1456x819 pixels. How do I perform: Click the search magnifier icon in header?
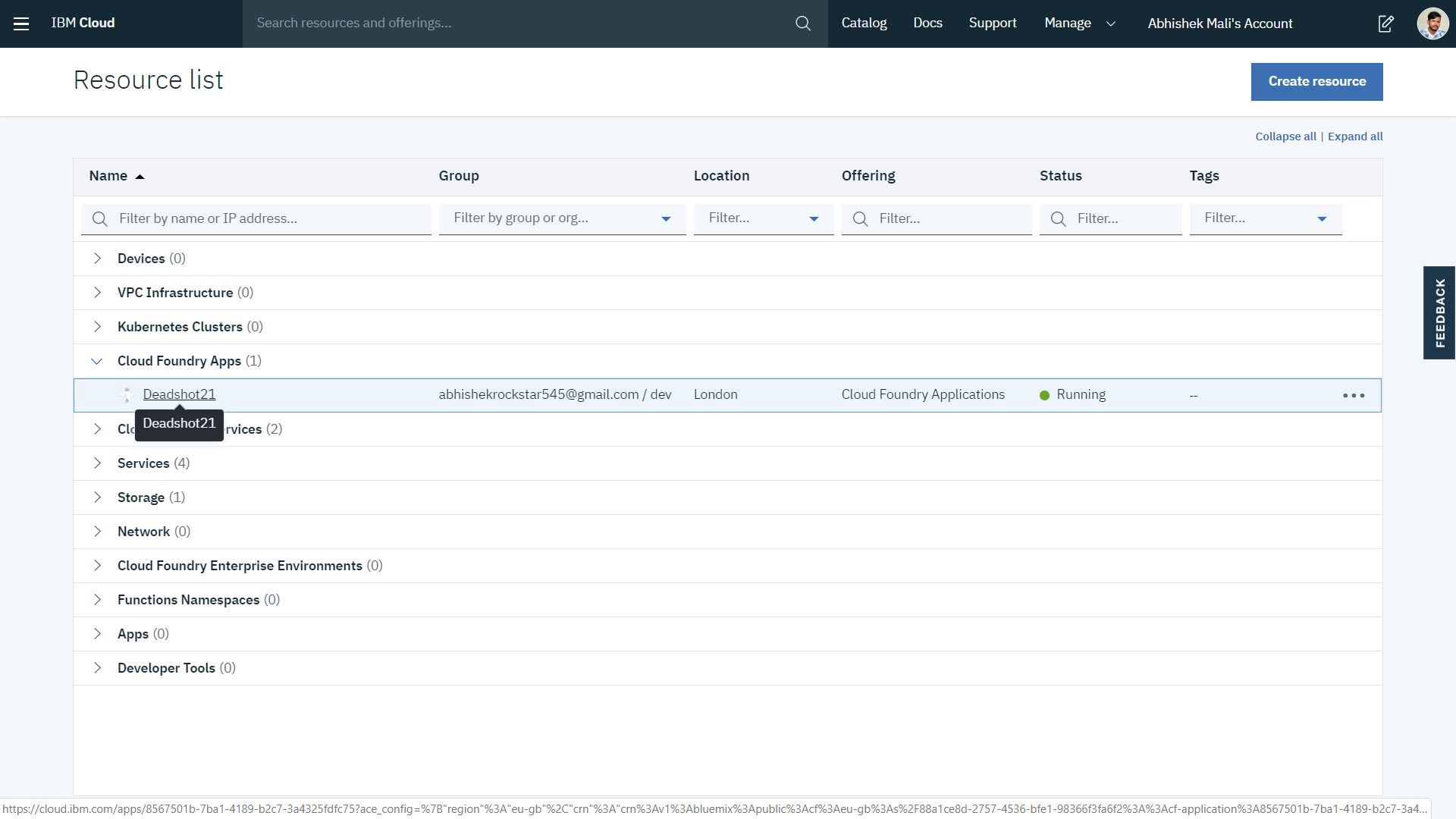[x=803, y=24]
